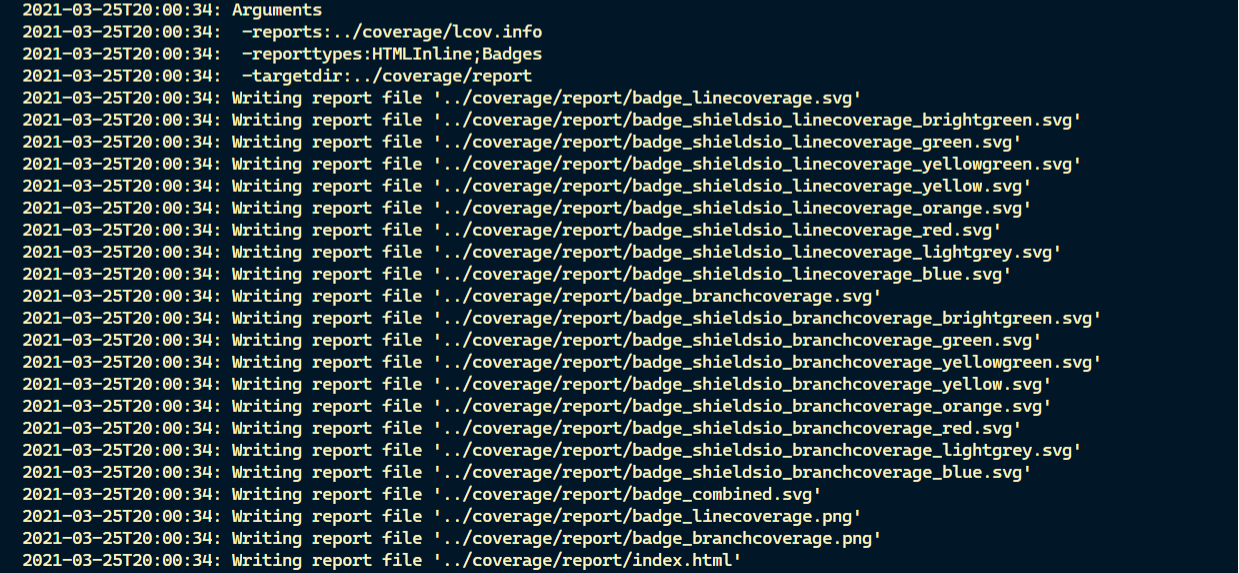Click the 'badge_shieldsio_linecoverage_green.svg' line
The height and width of the screenshot is (573, 1239).
coord(522,142)
